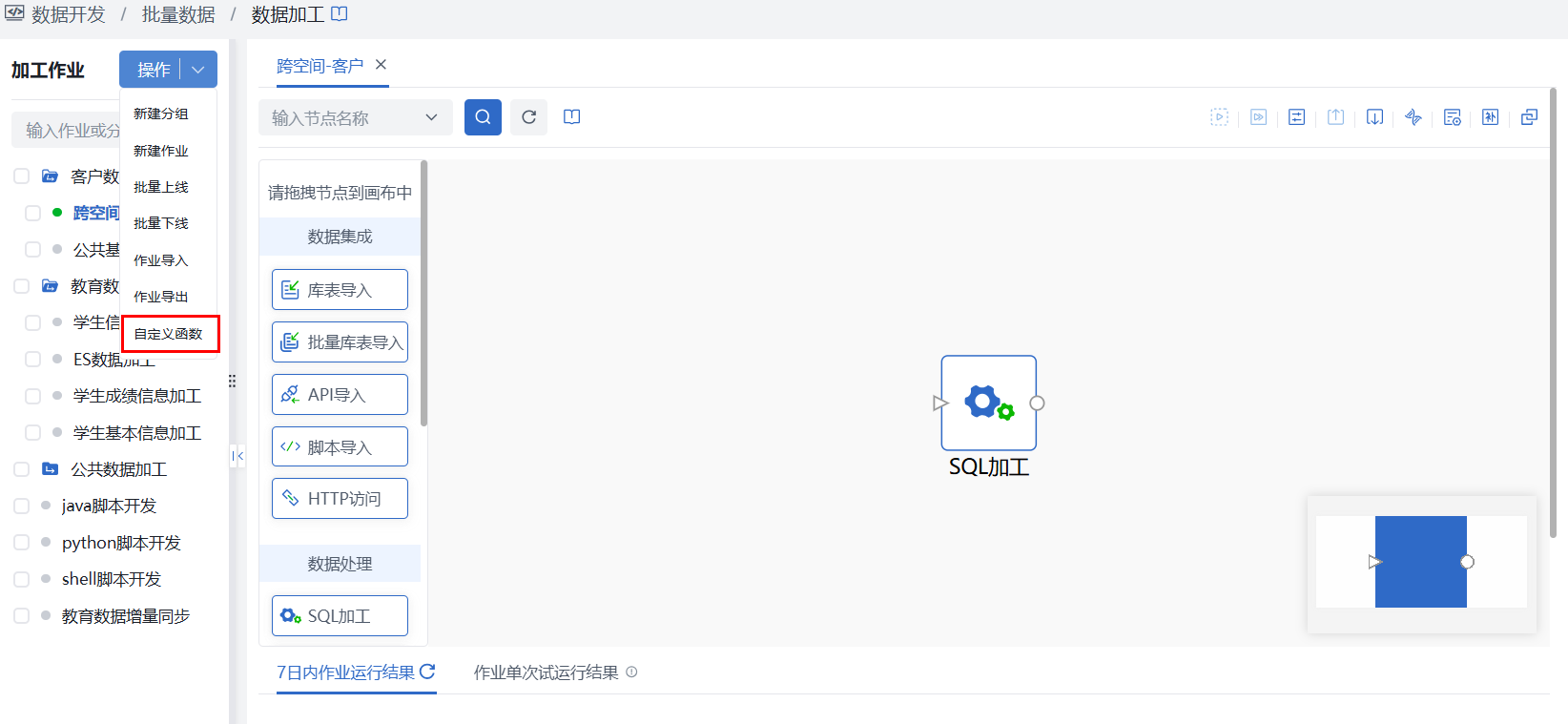Viewport: 1568px width, 724px height.
Task: Switch to the 作业单次试运行结果 tab
Action: point(546,672)
